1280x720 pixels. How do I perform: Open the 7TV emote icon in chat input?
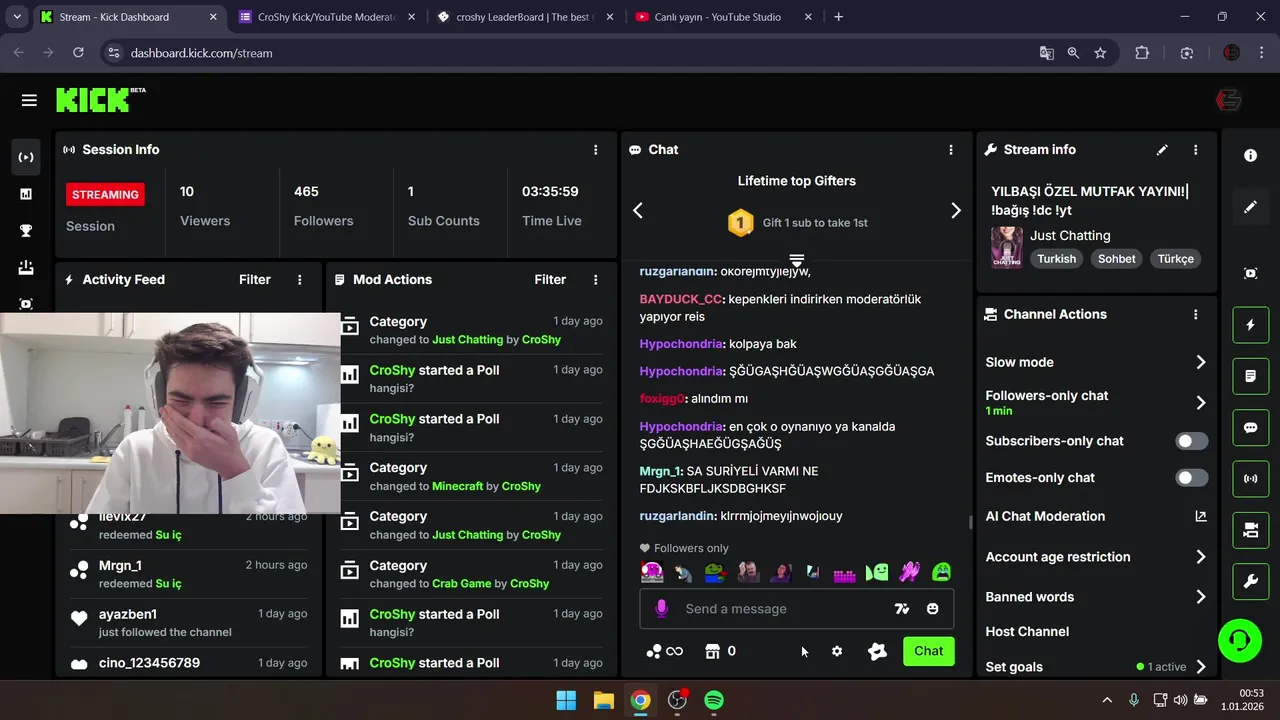pyautogui.click(x=902, y=609)
